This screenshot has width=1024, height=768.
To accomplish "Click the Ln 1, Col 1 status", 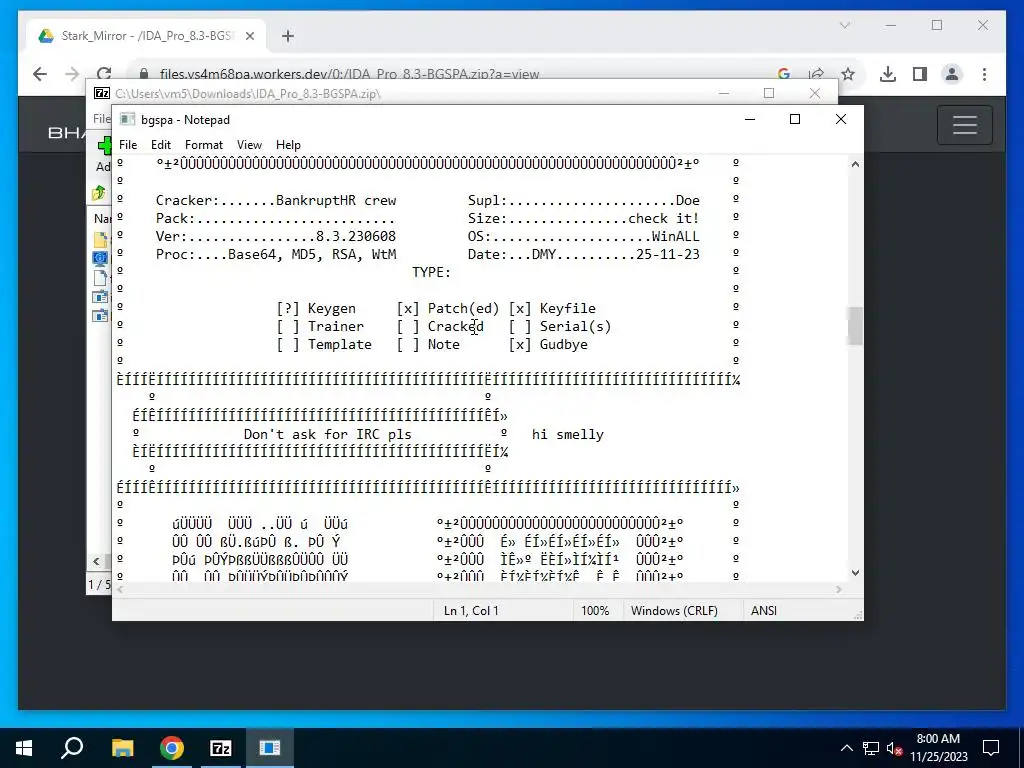I will click(471, 611).
